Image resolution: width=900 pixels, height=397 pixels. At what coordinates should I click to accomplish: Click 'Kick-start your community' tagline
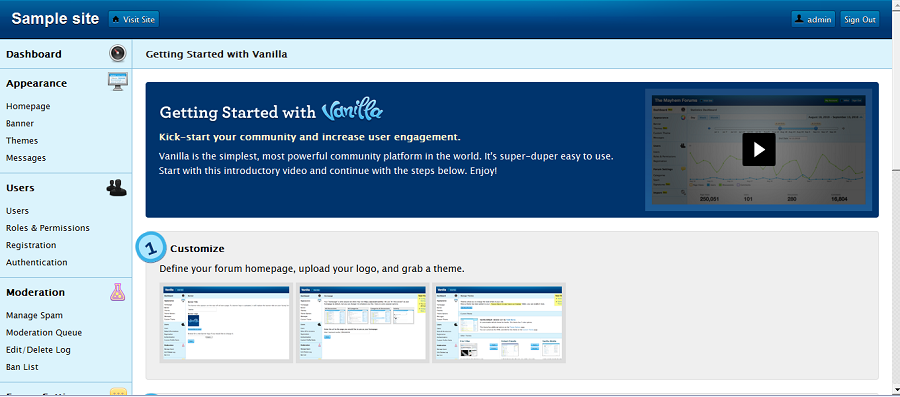tap(310, 137)
